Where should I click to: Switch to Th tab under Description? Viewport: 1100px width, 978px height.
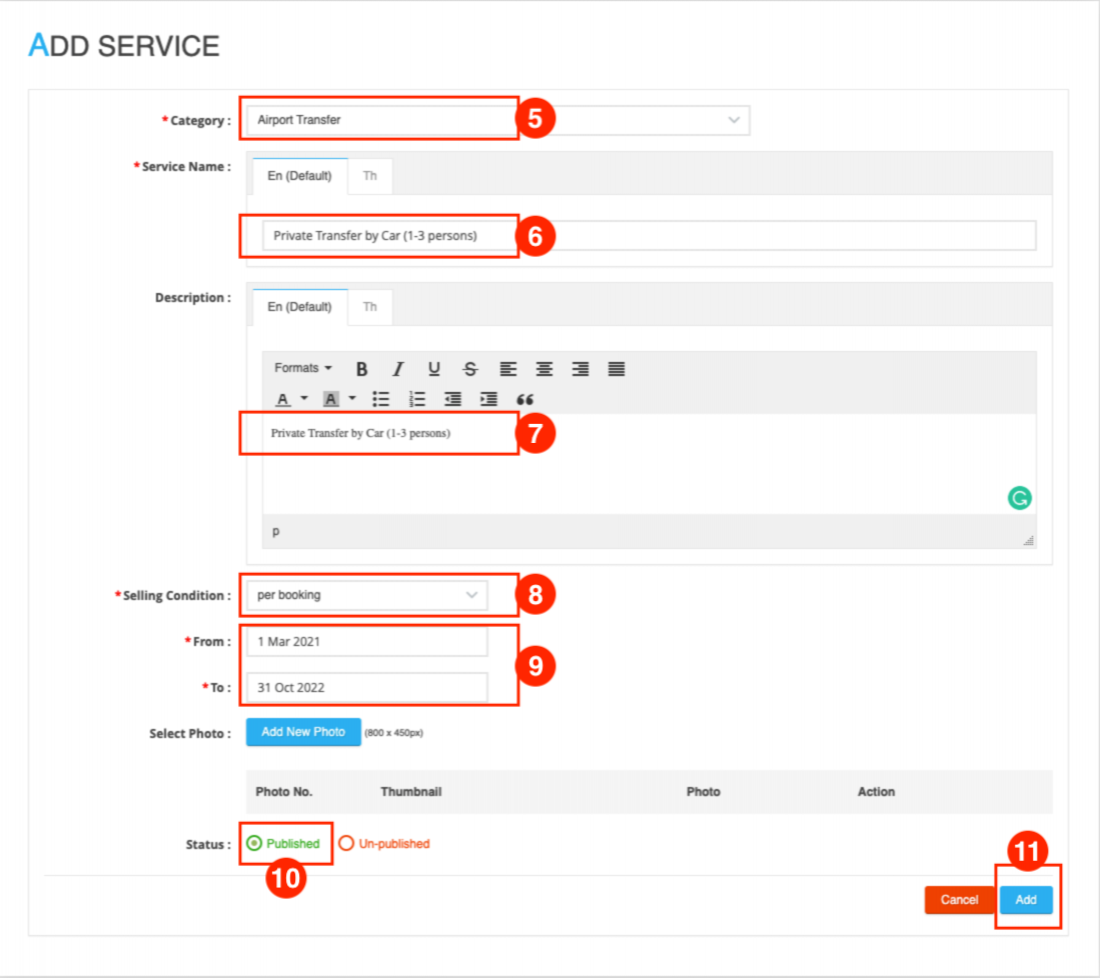pyautogui.click(x=370, y=307)
